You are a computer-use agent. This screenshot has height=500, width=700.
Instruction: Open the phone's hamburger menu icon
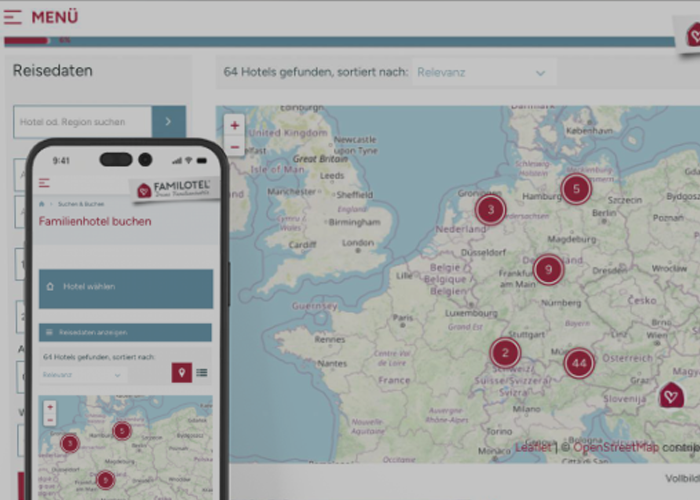click(44, 183)
